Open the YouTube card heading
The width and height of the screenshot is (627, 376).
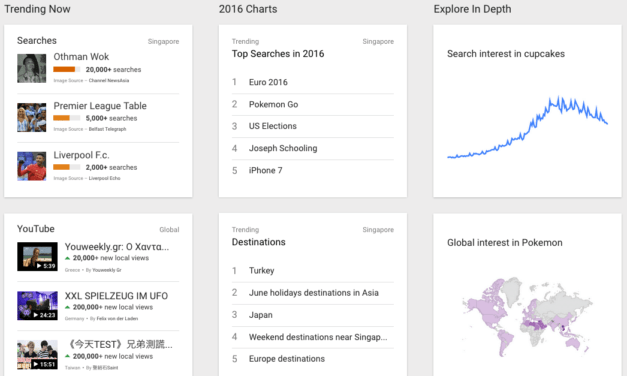point(36,229)
